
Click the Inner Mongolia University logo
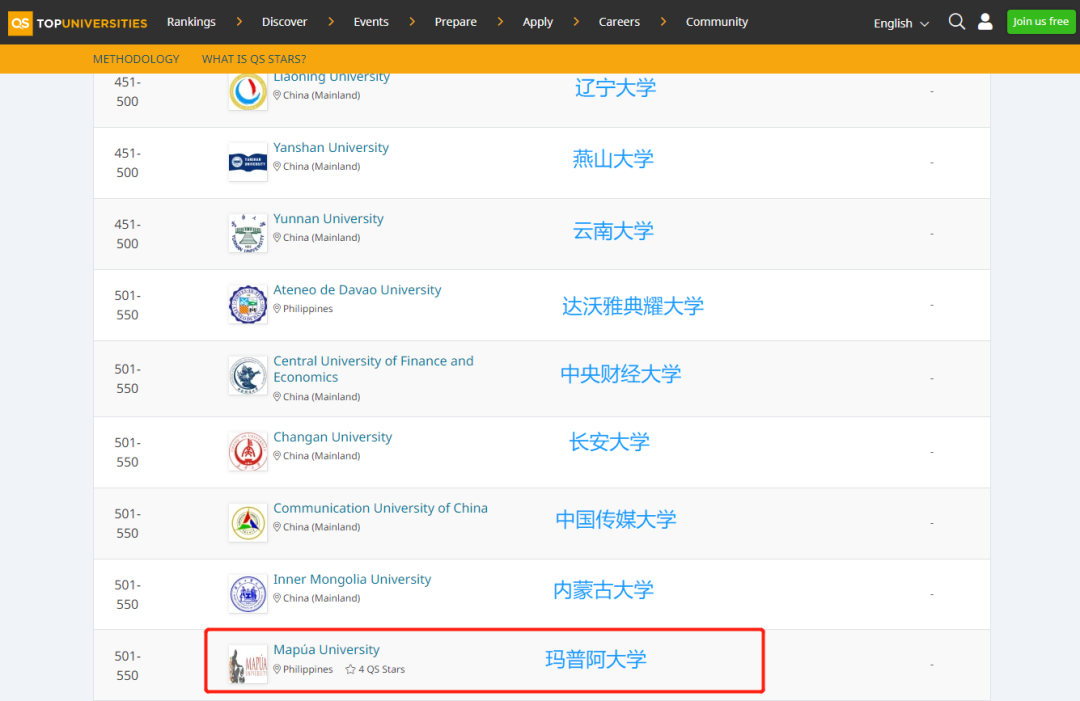click(x=248, y=594)
